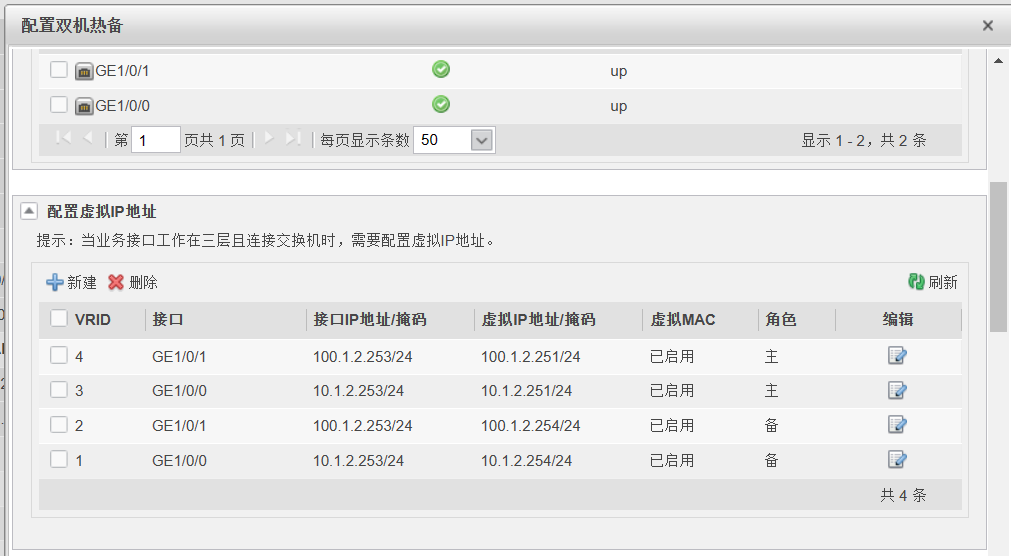
Task: Click the edit icon for VRID 2
Action: coord(897,425)
